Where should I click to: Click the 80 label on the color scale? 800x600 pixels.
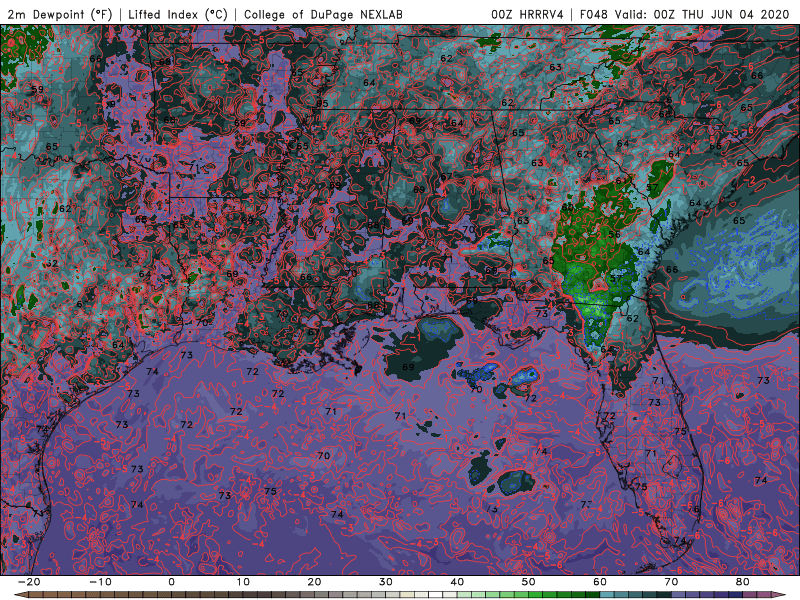(743, 582)
